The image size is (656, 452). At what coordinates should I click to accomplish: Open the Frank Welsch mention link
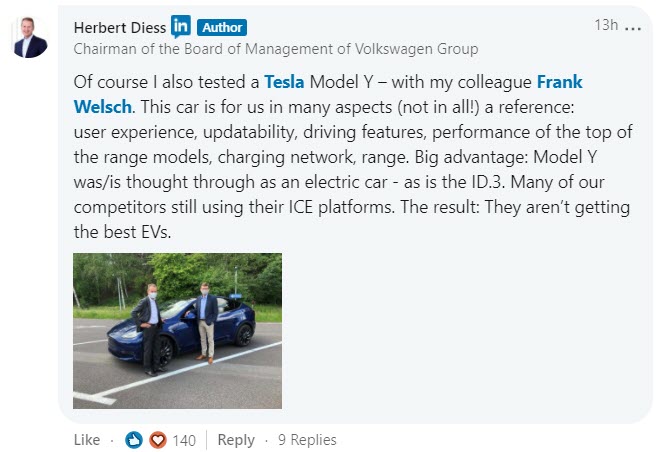pyautogui.click(x=328, y=94)
